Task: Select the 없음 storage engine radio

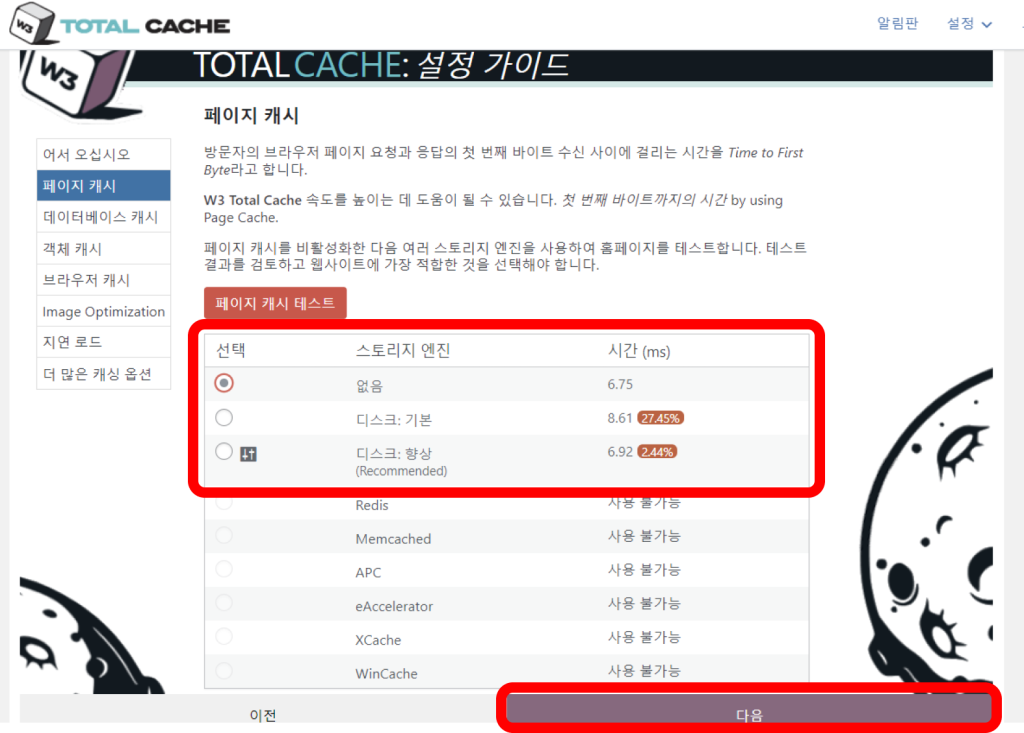Action: pos(224,383)
